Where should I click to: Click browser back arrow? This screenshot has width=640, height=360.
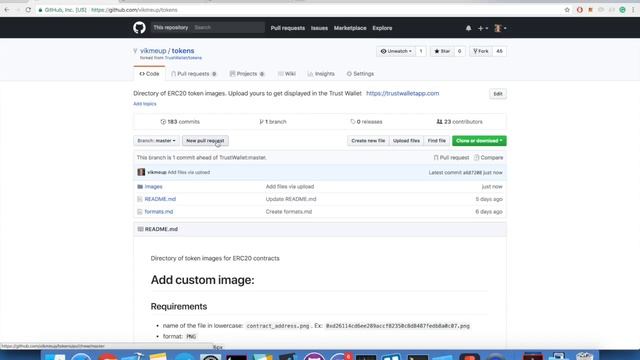click(x=7, y=9)
